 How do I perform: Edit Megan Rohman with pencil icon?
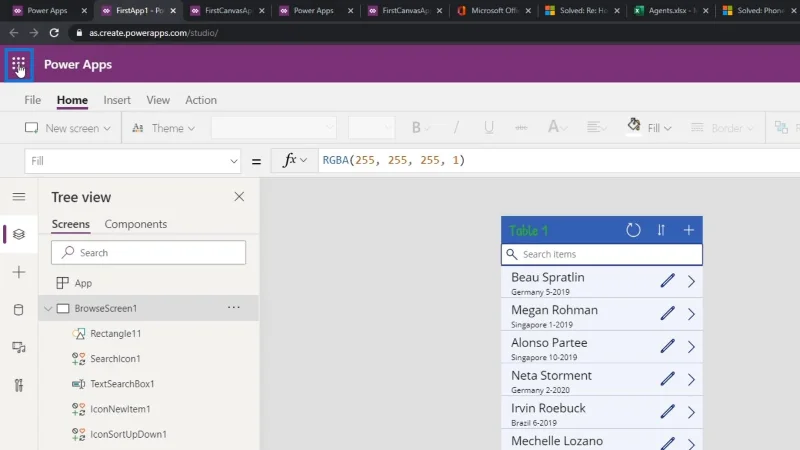tap(667, 313)
